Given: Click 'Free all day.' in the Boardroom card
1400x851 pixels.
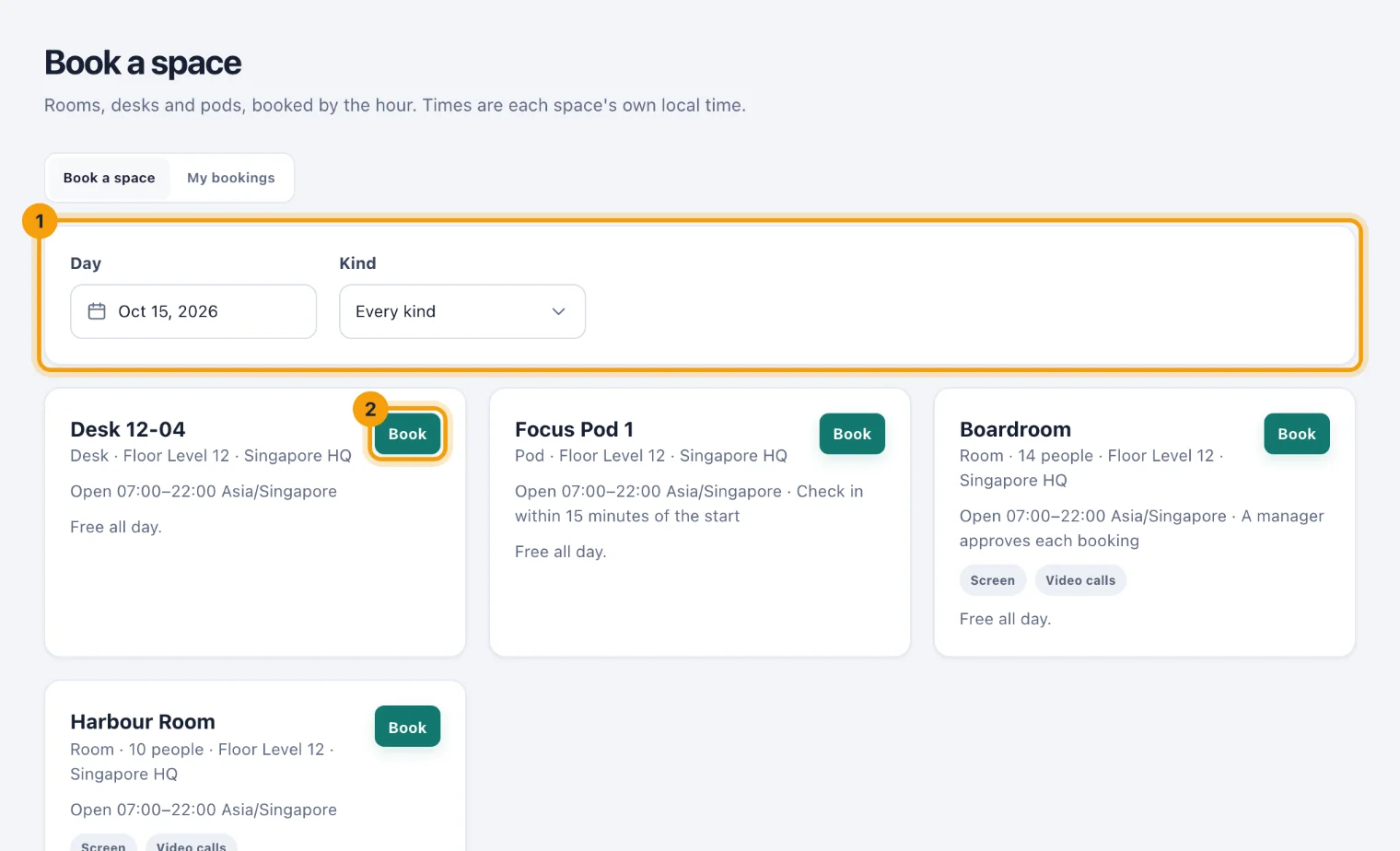Looking at the screenshot, I should point(1005,619).
